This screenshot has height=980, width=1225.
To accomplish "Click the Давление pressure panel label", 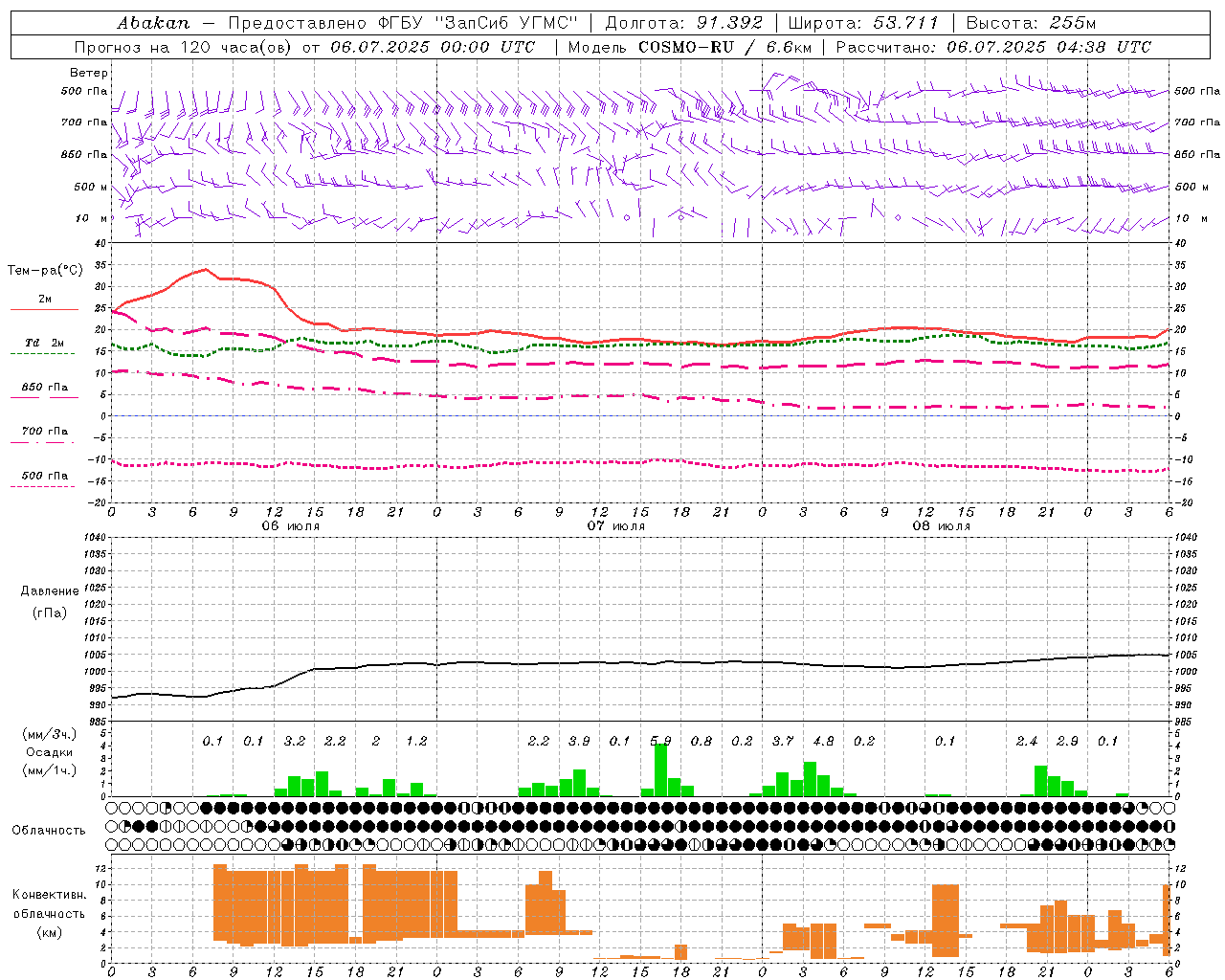I will (x=50, y=591).
